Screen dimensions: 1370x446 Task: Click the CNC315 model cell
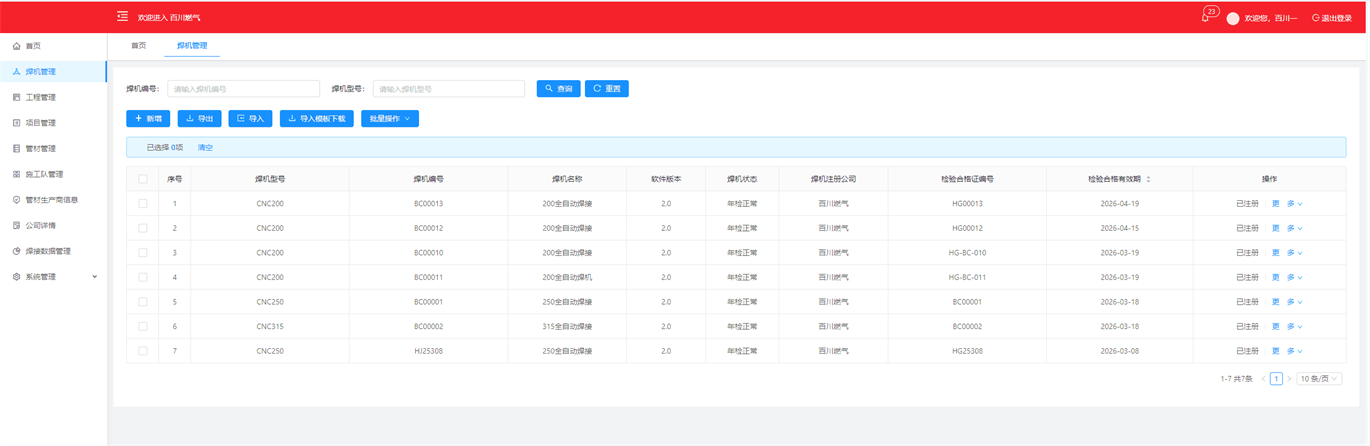(270, 326)
